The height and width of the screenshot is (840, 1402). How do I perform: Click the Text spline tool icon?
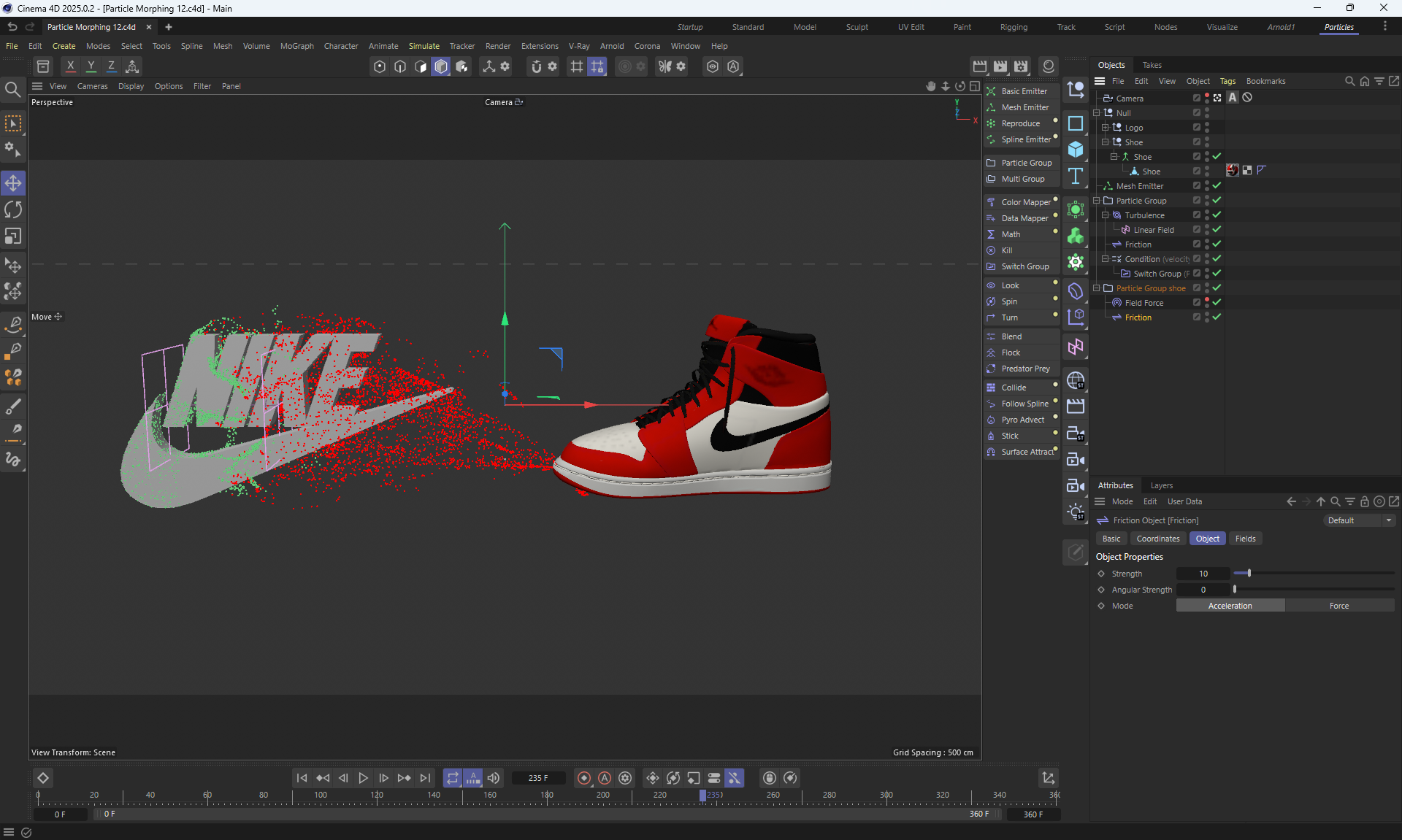pyautogui.click(x=1076, y=176)
